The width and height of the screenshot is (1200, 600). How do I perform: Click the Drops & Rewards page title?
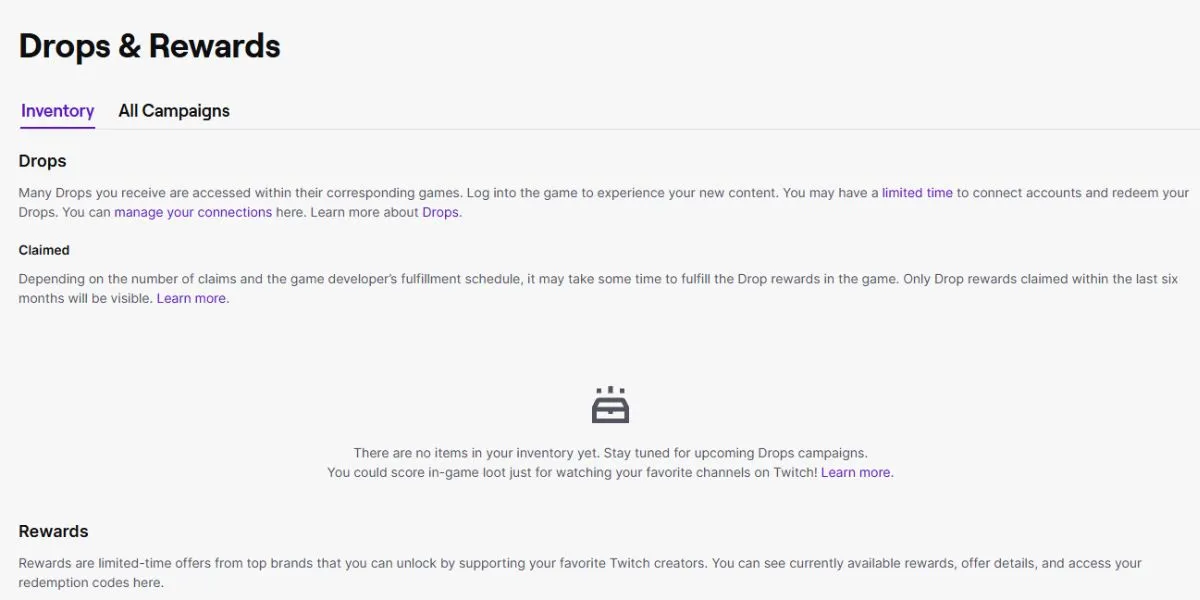point(150,46)
